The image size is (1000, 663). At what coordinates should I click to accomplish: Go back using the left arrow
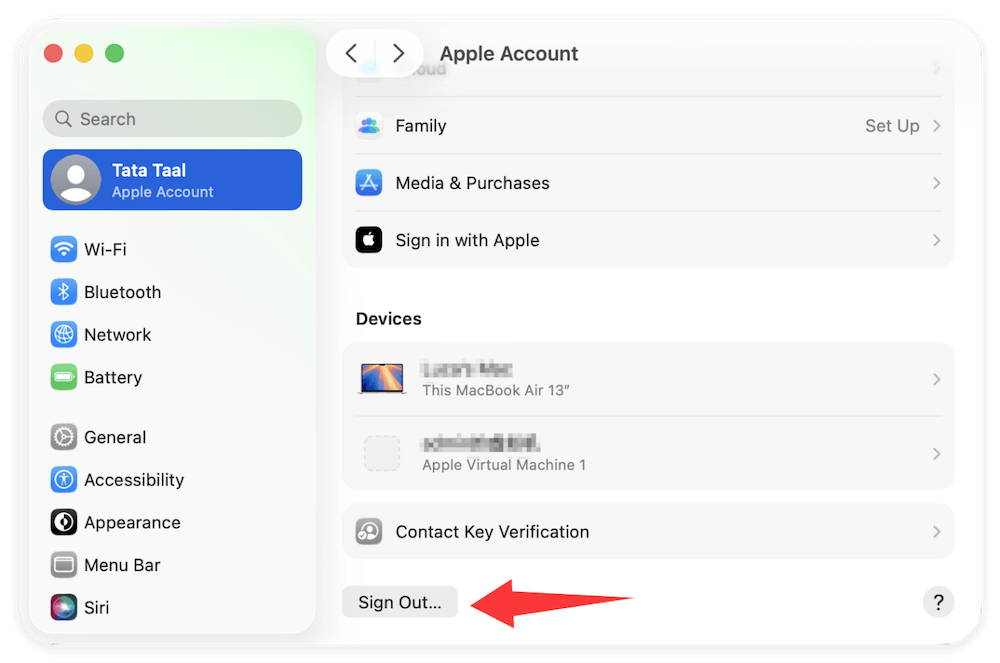[351, 54]
